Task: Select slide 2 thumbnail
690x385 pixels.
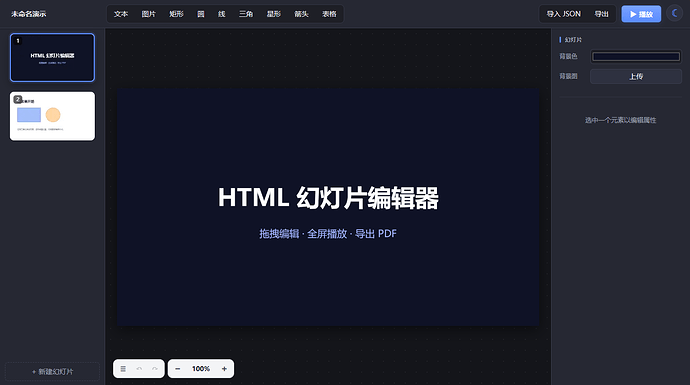Action: 52,116
